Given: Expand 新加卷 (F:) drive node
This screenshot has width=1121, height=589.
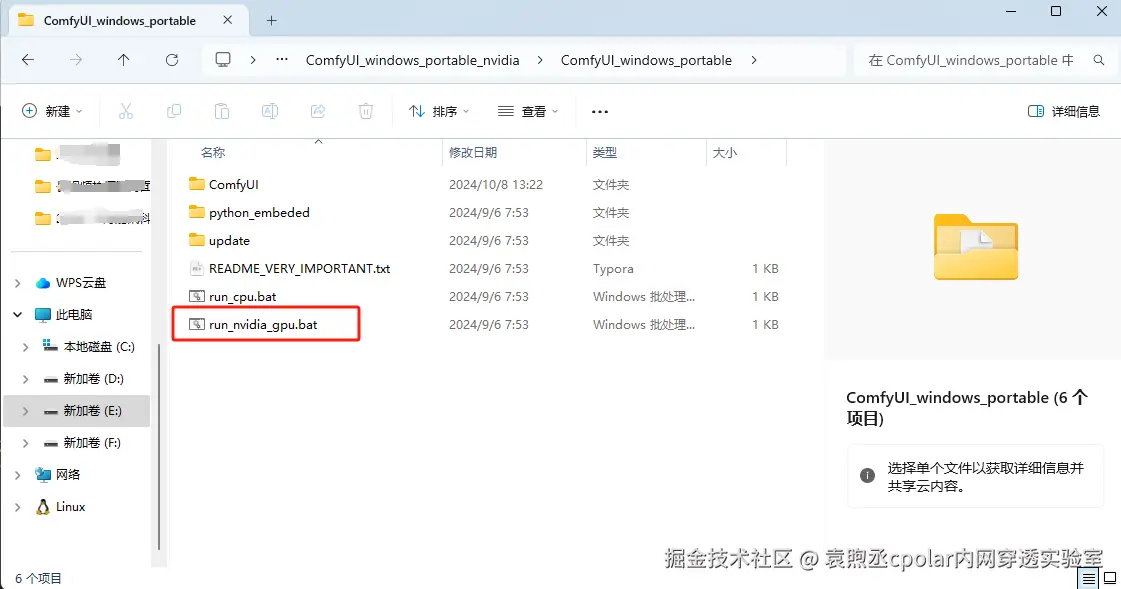Looking at the screenshot, I should [x=26, y=443].
